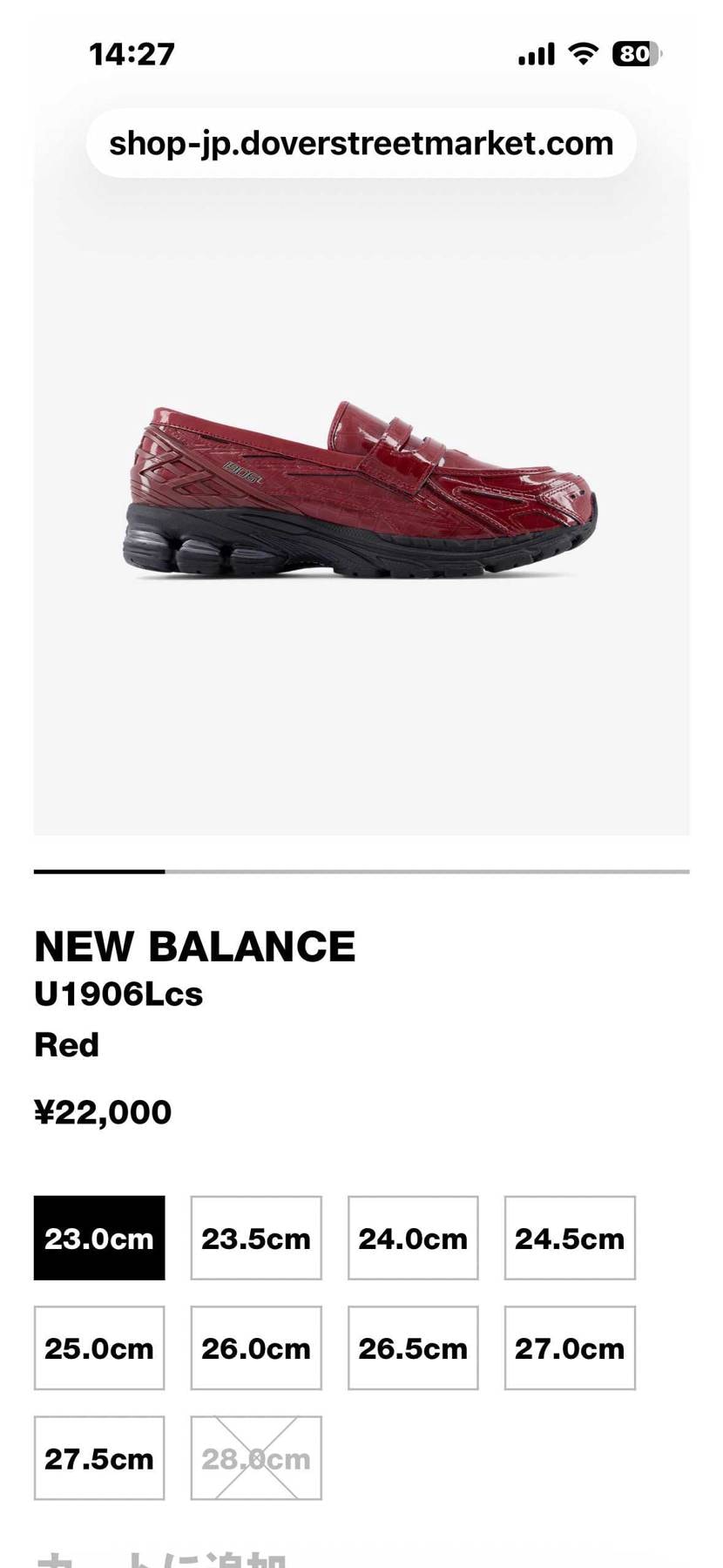
Task: Select the 27.0cm size box
Action: 570,1347
